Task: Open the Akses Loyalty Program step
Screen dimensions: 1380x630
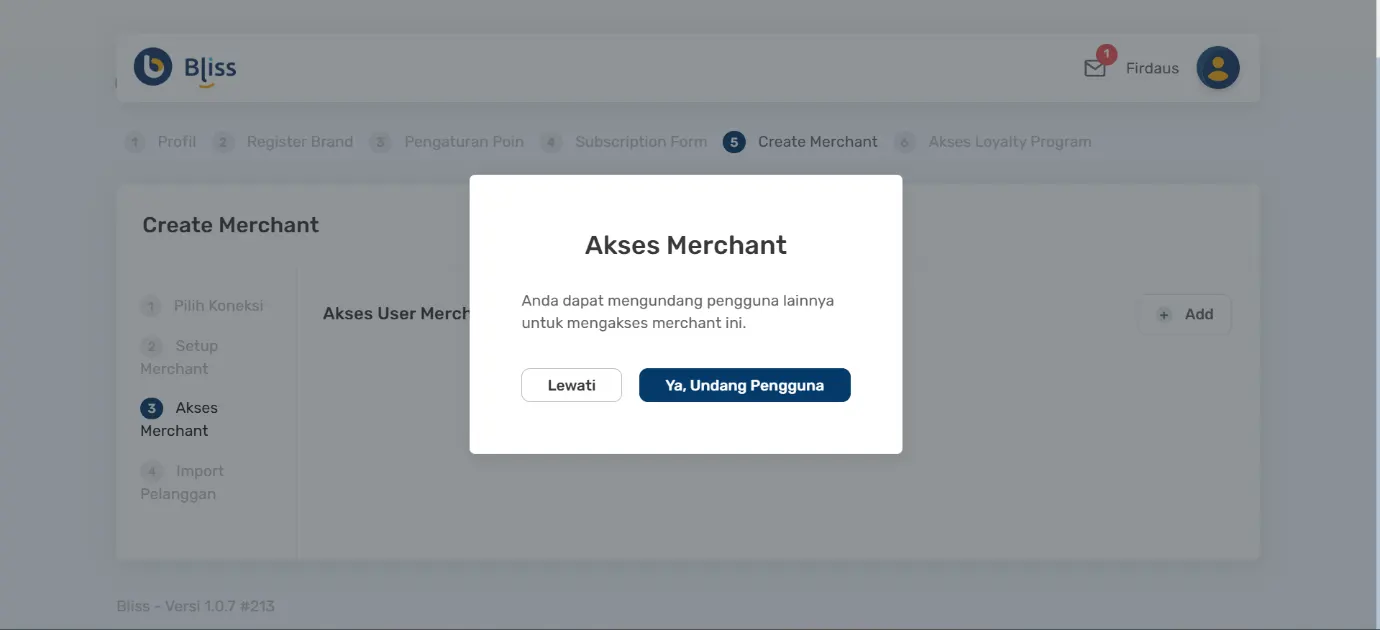Action: (x=1010, y=141)
